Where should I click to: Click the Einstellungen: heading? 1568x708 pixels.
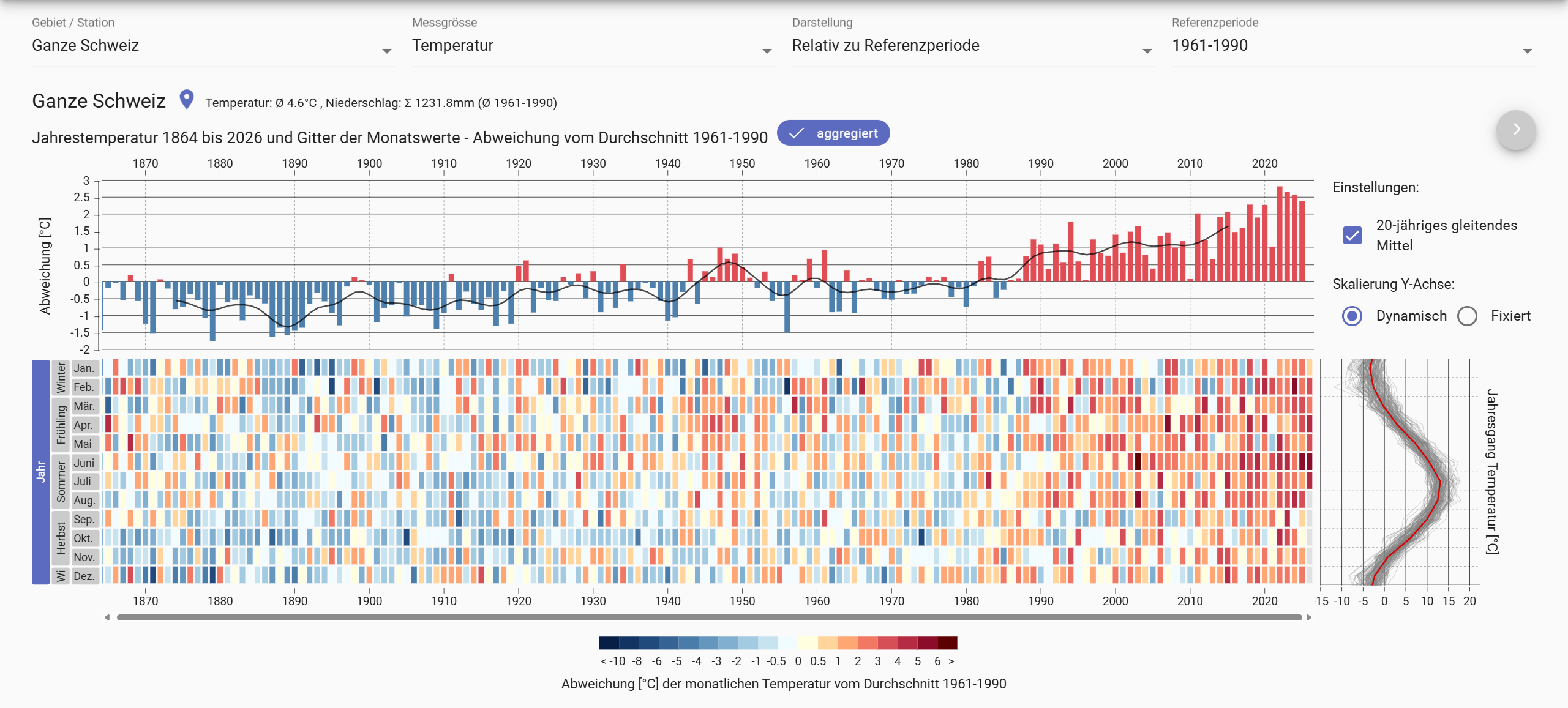click(1375, 188)
